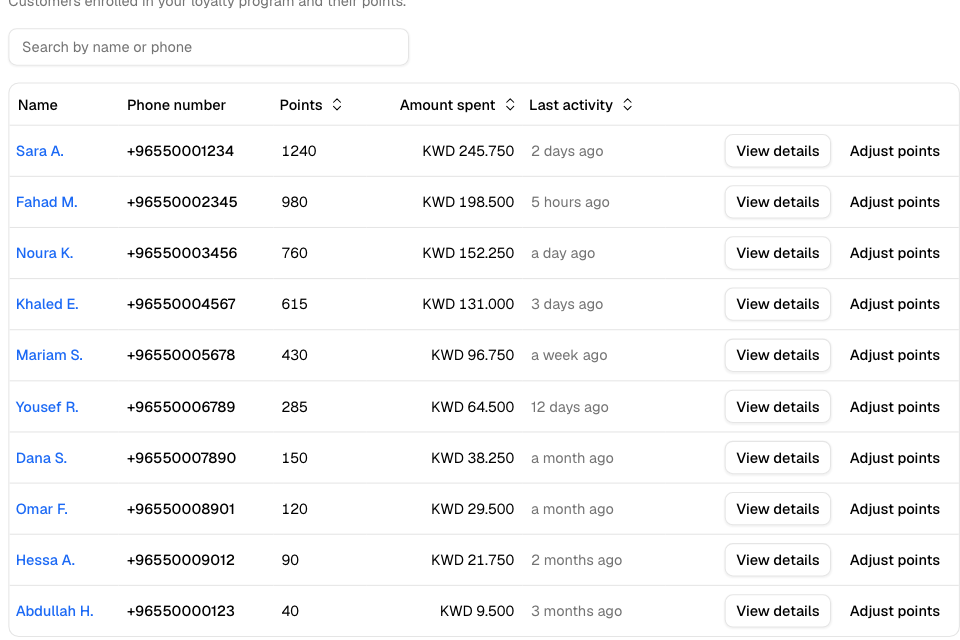Click the '12 days ago' activity cell
The height and width of the screenshot is (640, 960).
pos(569,407)
